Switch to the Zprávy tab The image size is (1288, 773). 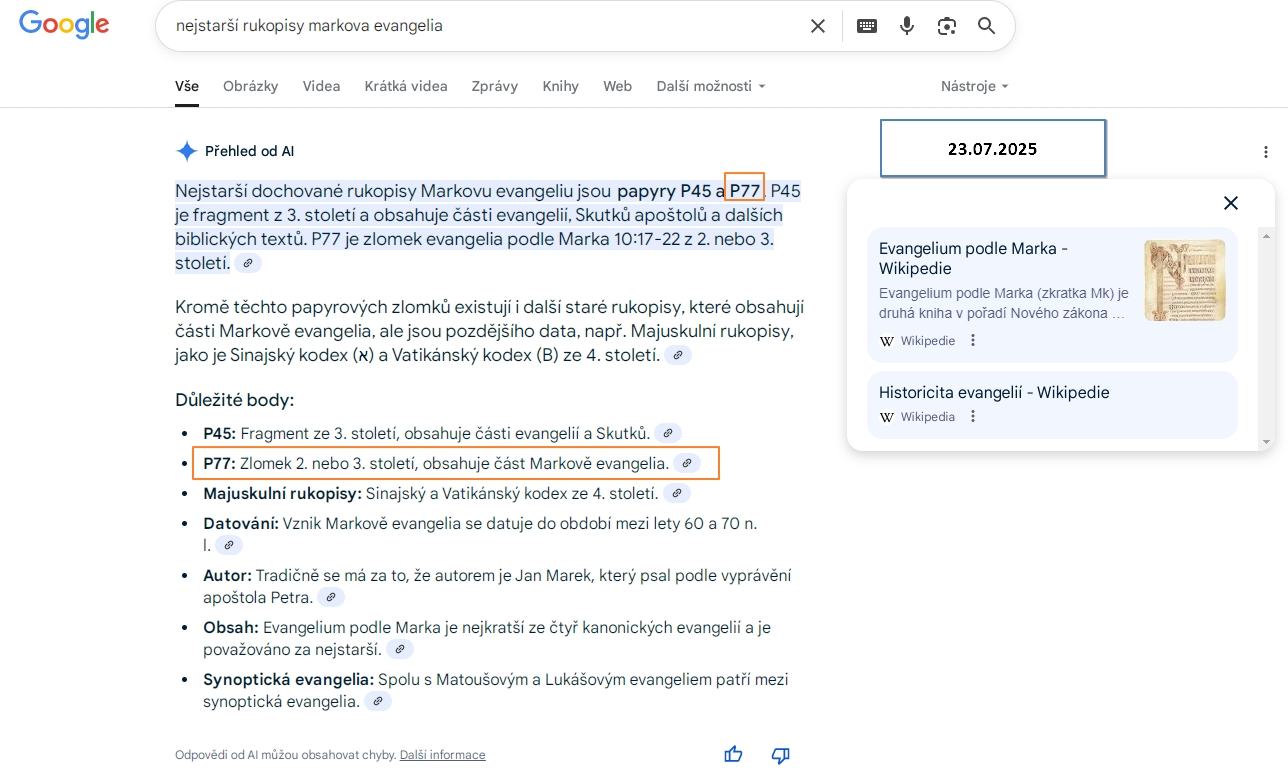click(x=494, y=86)
